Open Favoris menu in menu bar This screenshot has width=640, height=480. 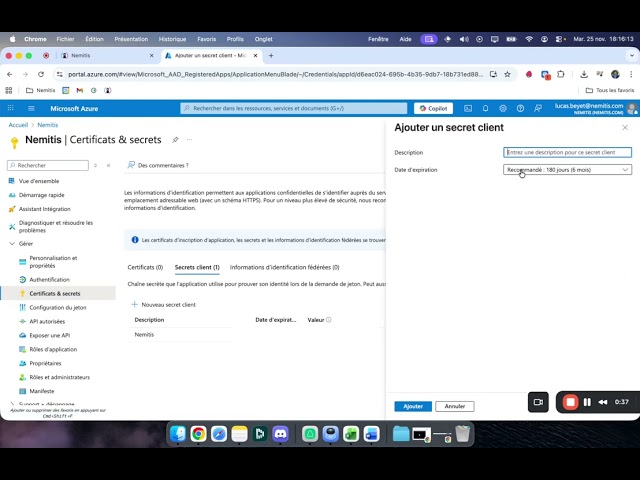(207, 39)
